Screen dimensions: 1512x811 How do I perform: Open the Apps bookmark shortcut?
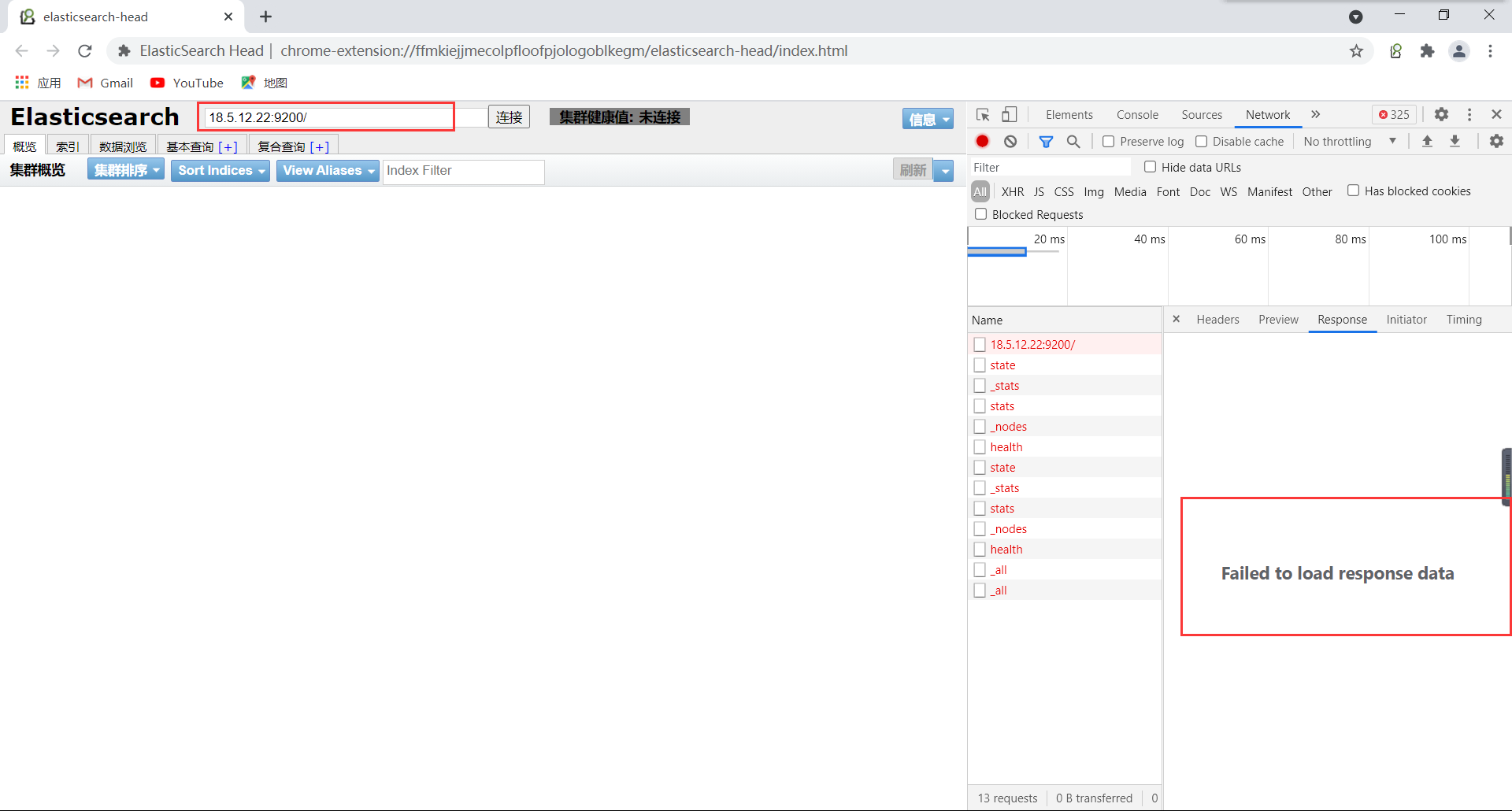[x=38, y=83]
